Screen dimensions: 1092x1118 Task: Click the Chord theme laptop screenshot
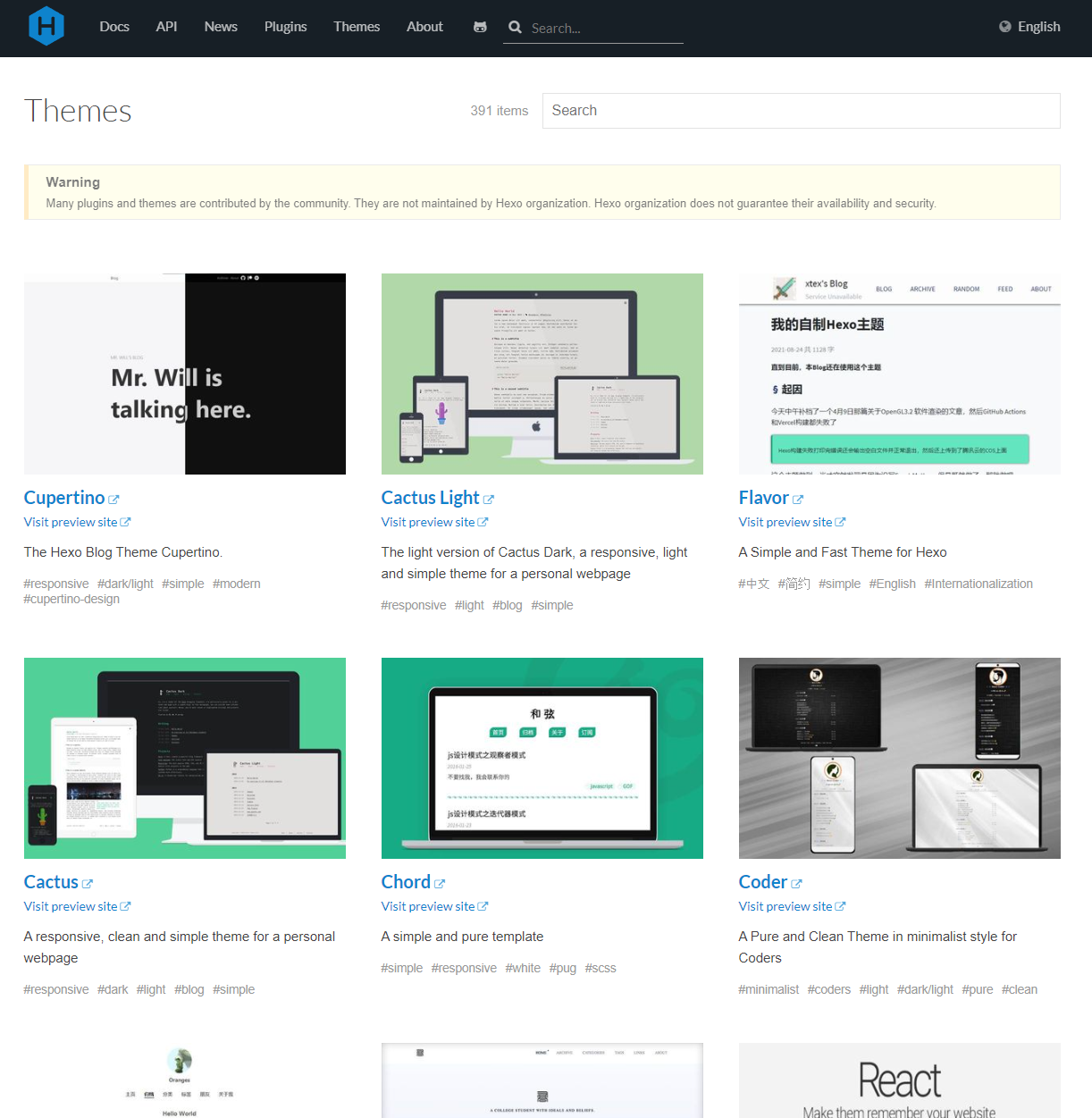tap(542, 758)
